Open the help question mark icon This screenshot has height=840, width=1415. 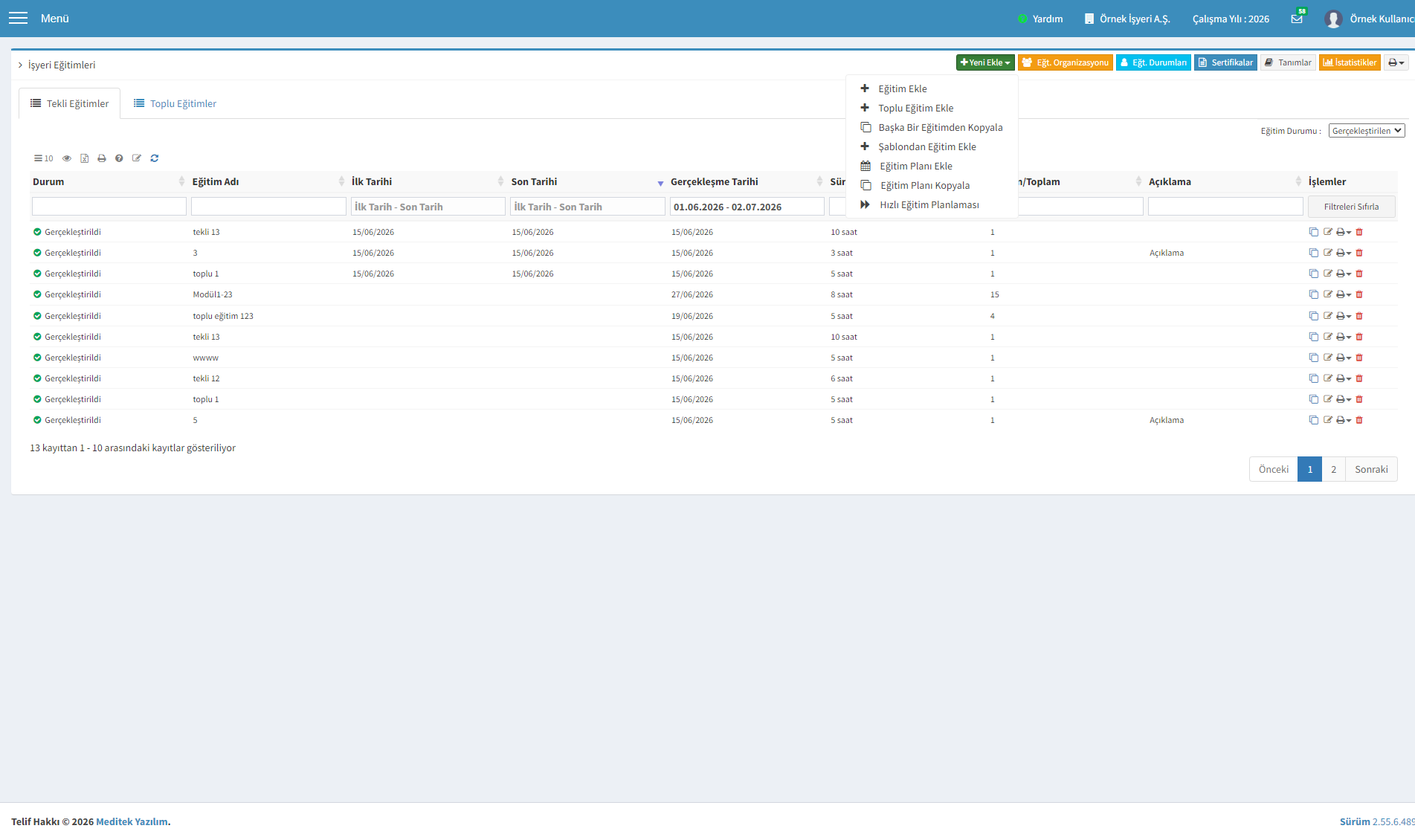[x=119, y=158]
